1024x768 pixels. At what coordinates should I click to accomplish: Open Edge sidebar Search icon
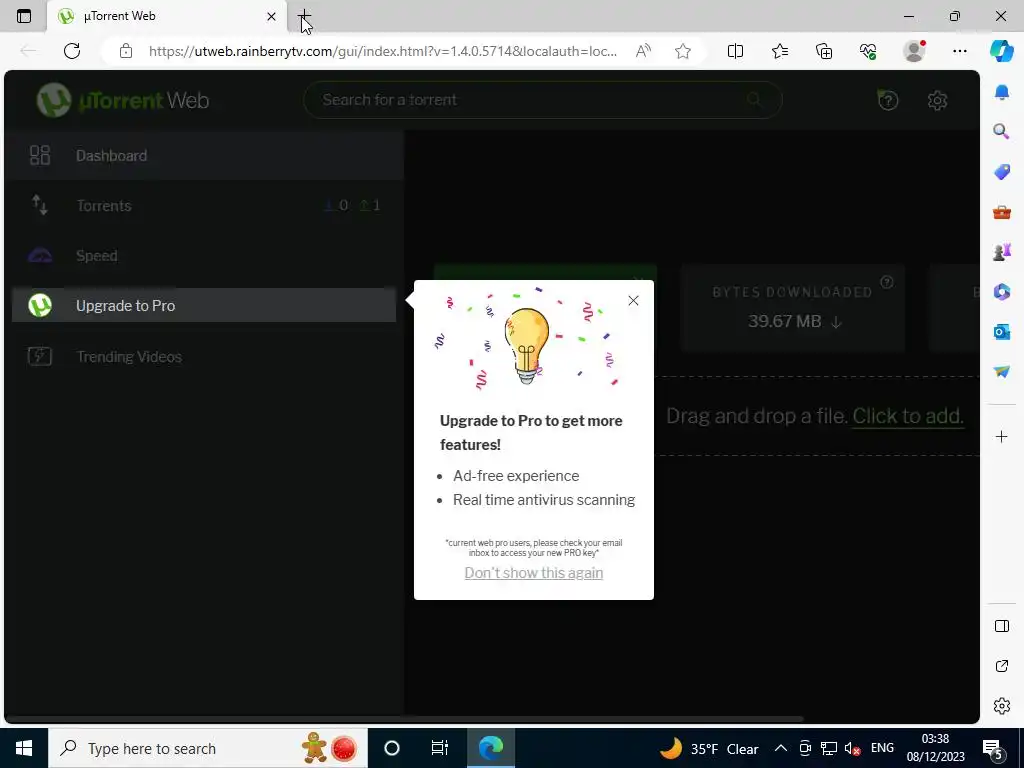tap(1002, 132)
